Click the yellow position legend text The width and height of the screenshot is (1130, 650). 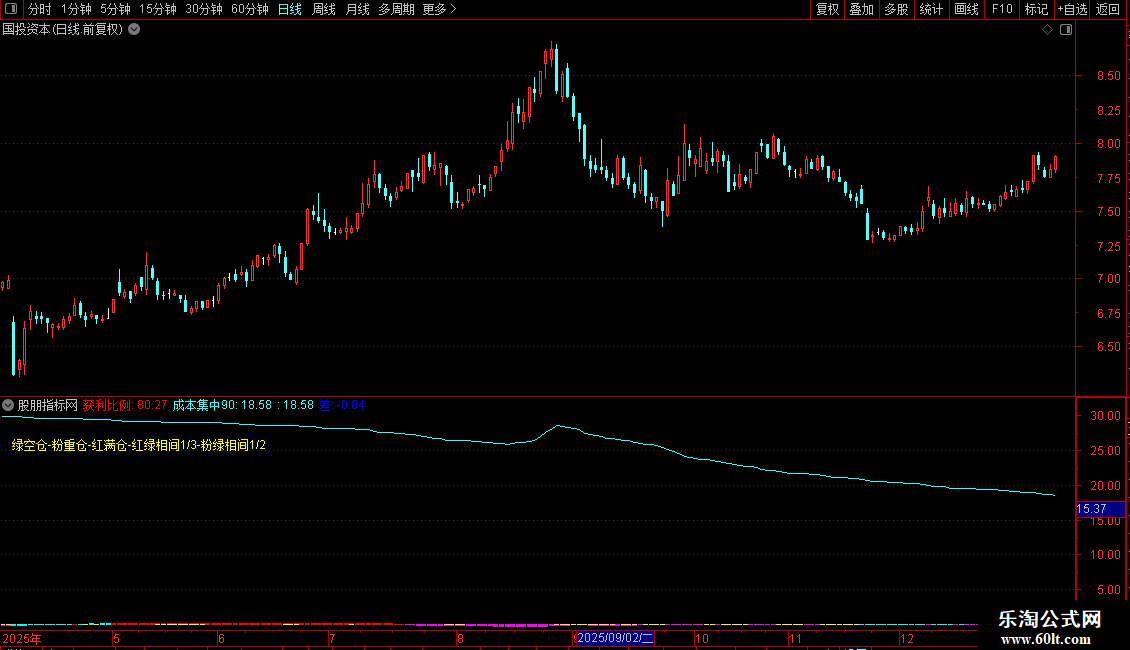pyautogui.click(x=138, y=445)
